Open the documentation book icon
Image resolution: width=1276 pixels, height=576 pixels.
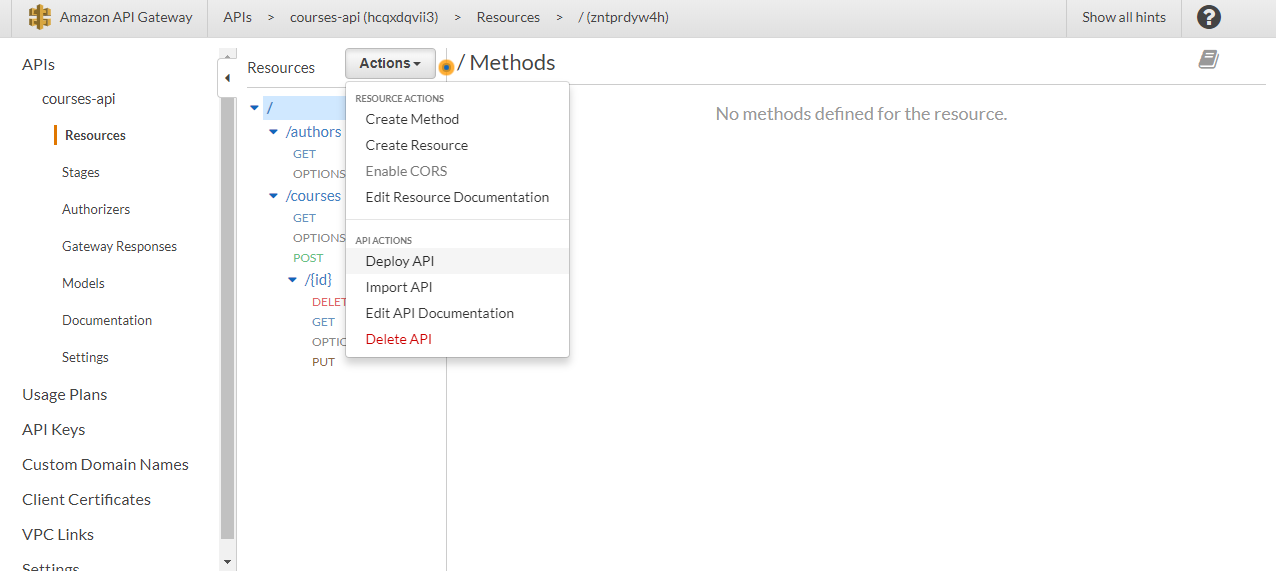(1209, 60)
